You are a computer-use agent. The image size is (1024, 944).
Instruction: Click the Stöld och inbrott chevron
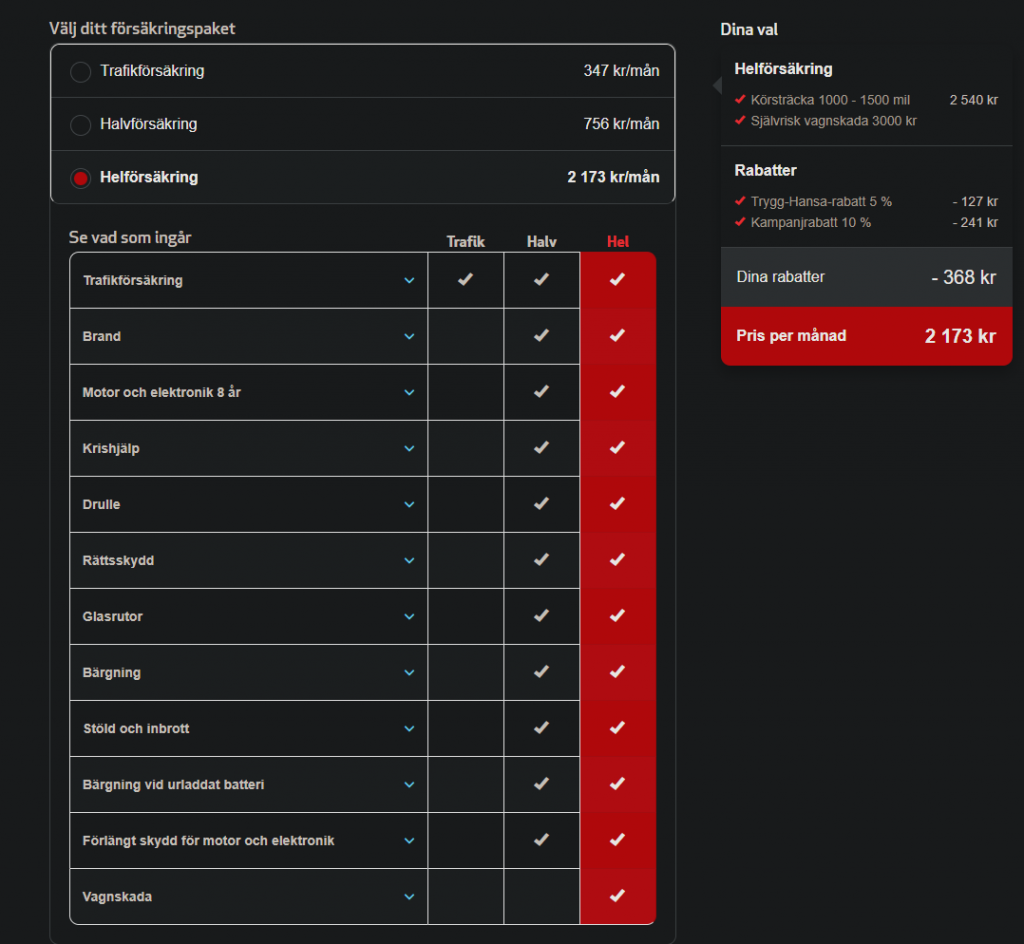[x=409, y=729]
